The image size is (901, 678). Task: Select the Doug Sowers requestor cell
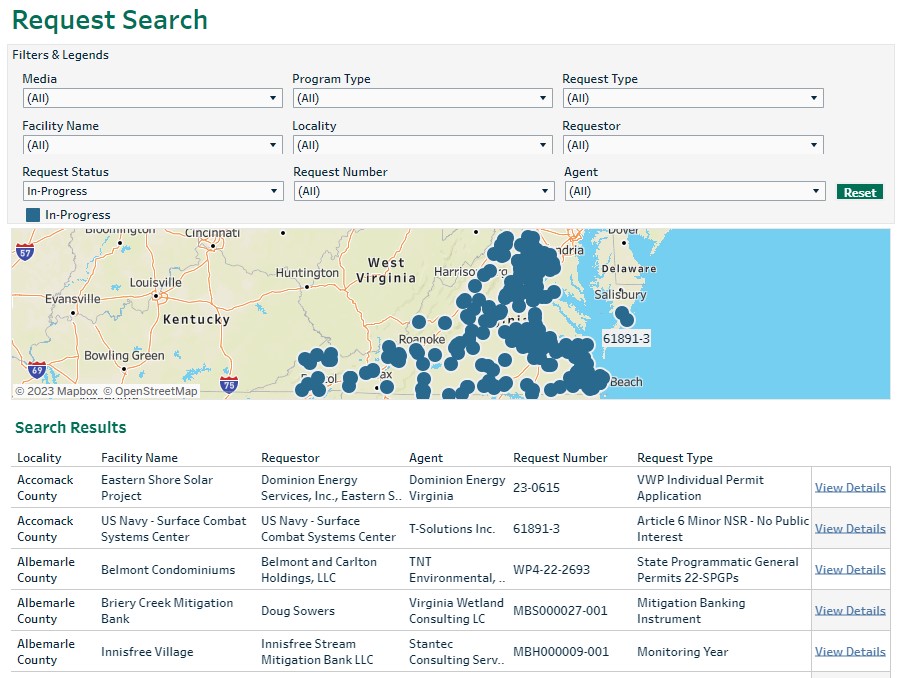298,611
